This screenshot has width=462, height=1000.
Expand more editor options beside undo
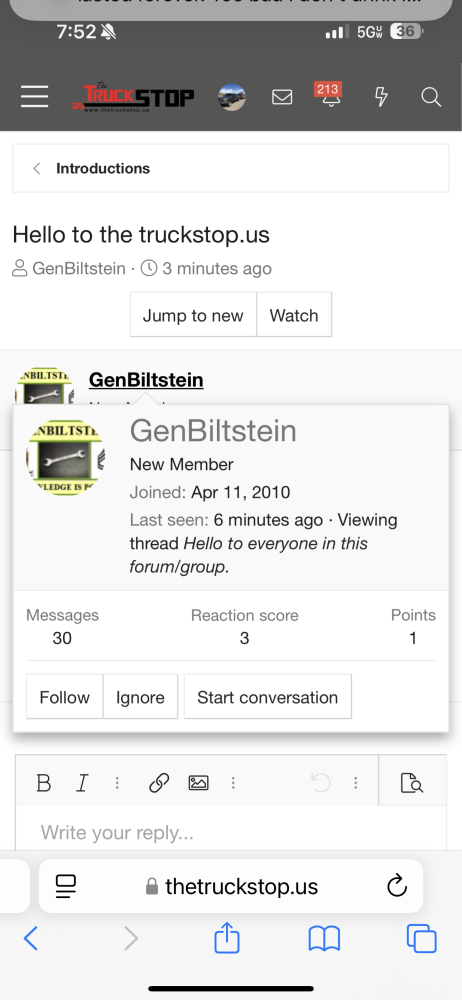355,783
